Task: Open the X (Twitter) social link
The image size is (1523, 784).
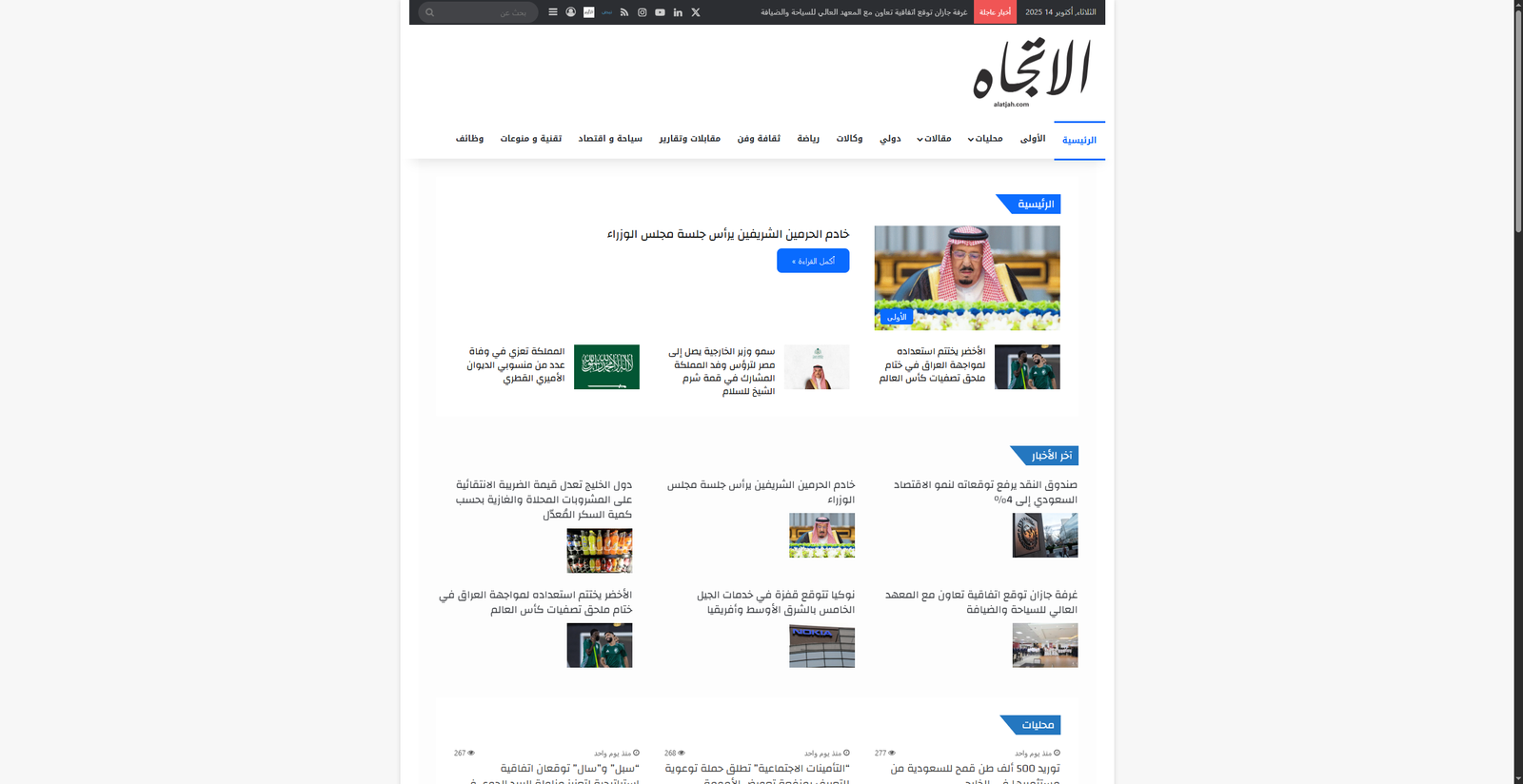Action: [x=696, y=12]
